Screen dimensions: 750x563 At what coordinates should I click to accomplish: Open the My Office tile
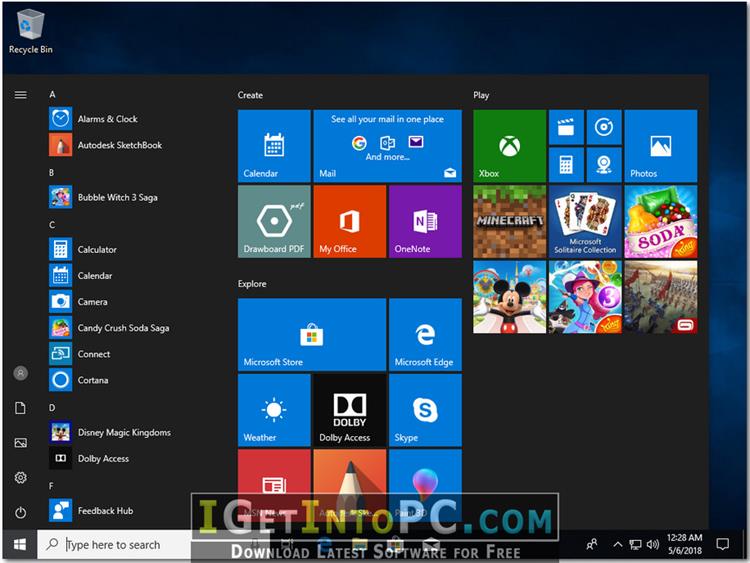coord(350,221)
